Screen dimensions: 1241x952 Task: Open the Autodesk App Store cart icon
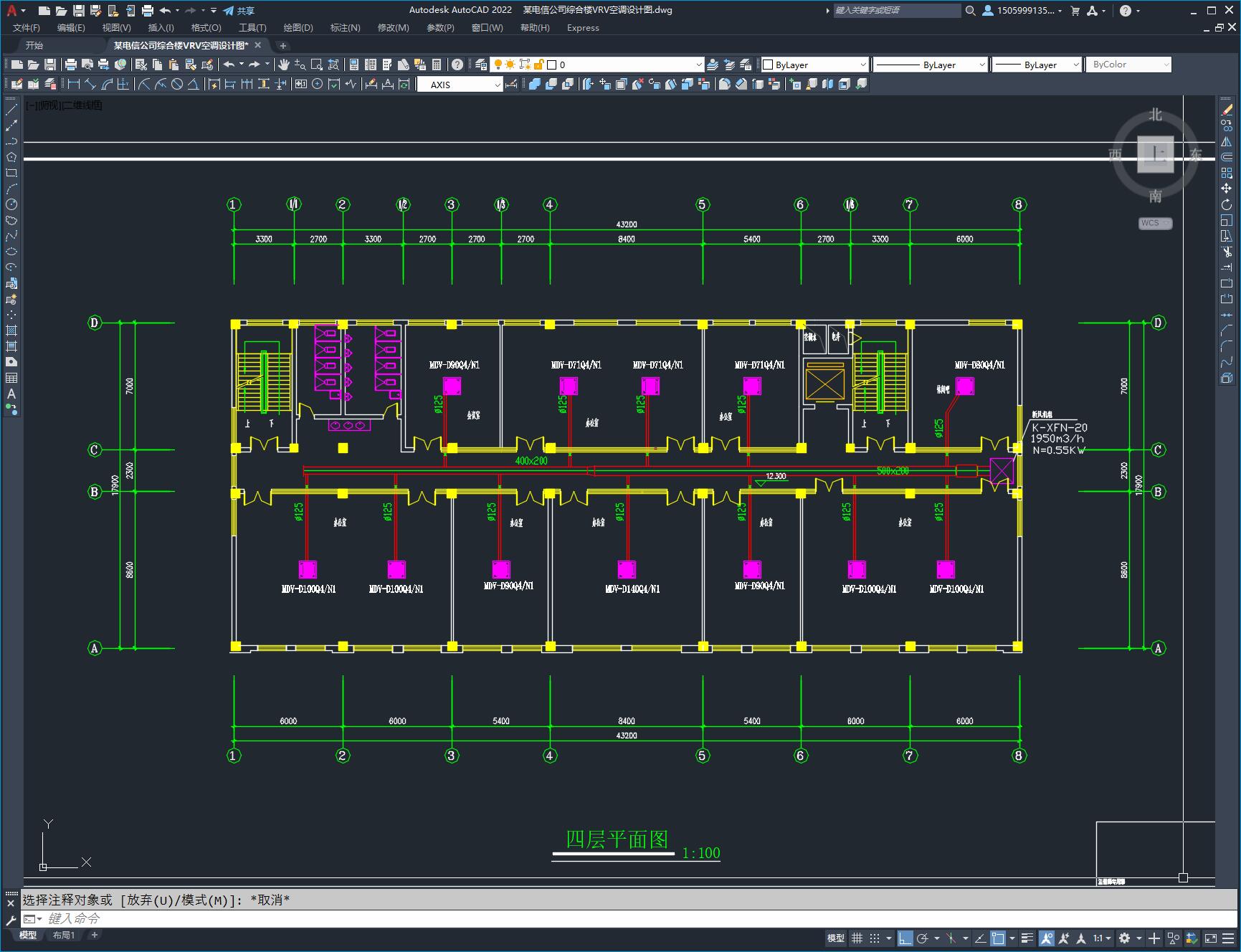[1075, 11]
